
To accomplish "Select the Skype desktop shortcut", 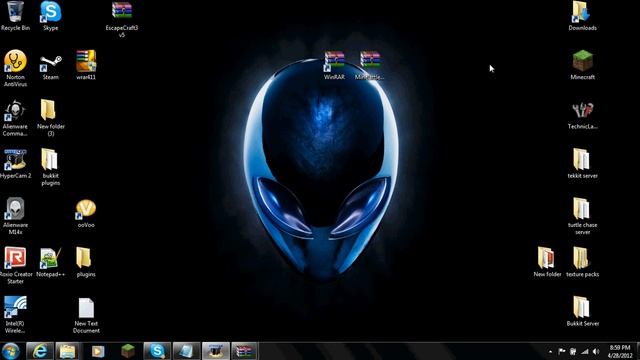I will [51, 16].
